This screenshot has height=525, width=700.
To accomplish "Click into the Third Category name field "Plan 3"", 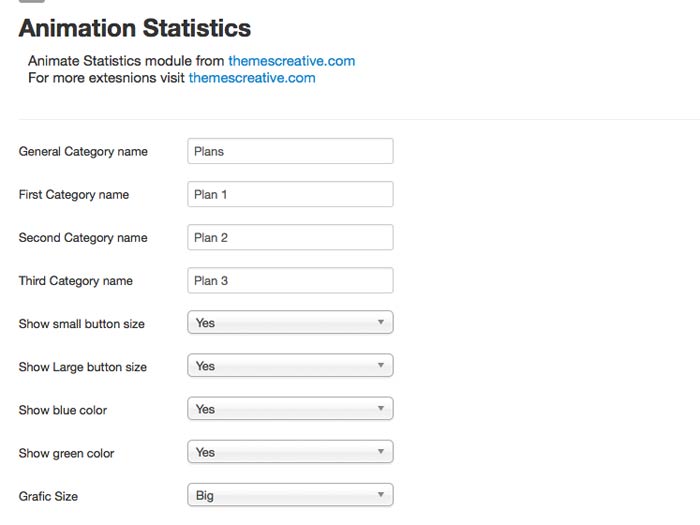I will 290,280.
